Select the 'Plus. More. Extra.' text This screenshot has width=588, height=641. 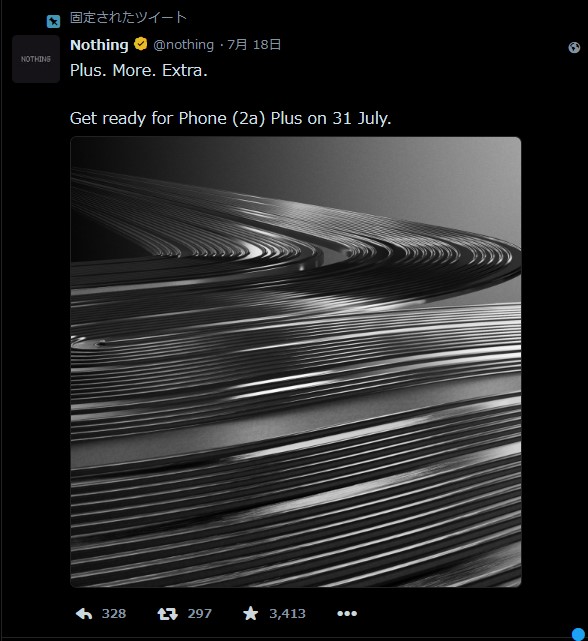(x=139, y=70)
